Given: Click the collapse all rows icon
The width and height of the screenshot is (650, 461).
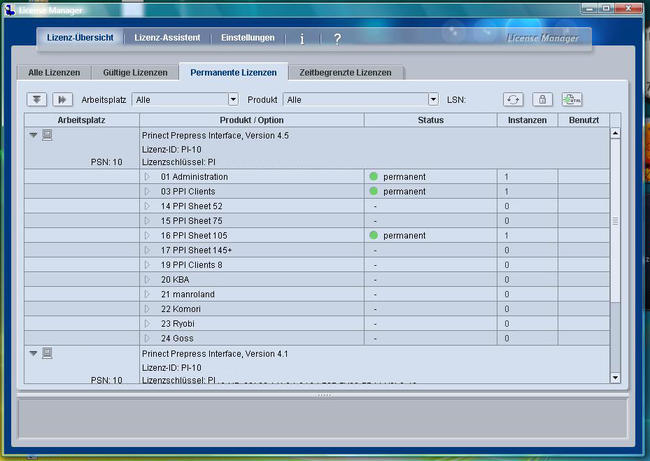Looking at the screenshot, I should point(62,99).
